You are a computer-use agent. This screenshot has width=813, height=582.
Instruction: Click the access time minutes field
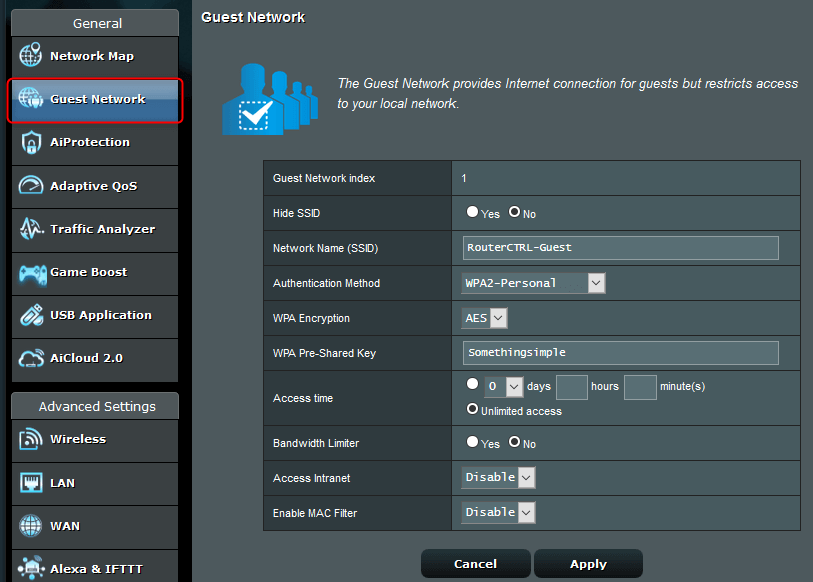(640, 387)
